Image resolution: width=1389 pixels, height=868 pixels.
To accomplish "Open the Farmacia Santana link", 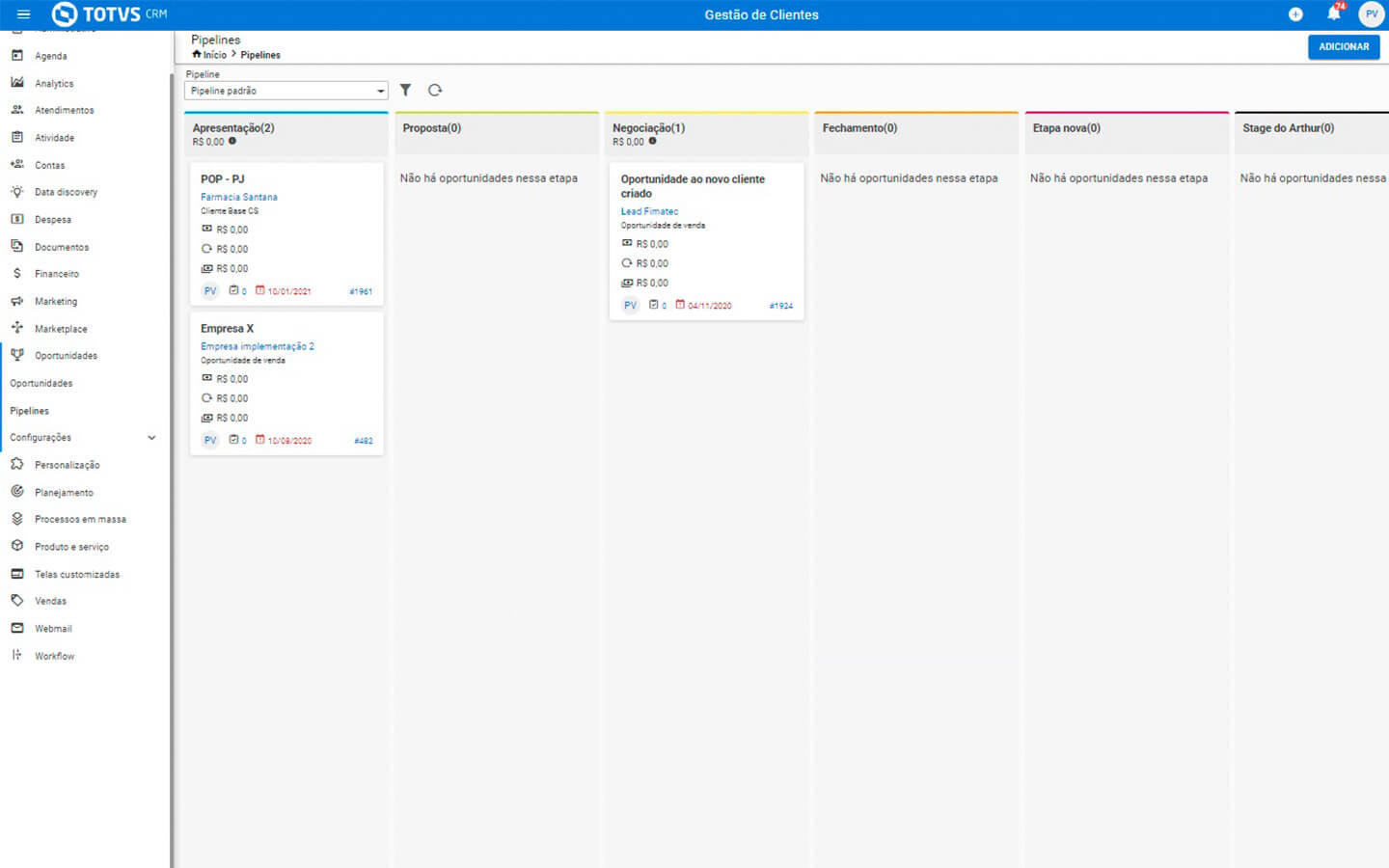I will pyautogui.click(x=239, y=197).
